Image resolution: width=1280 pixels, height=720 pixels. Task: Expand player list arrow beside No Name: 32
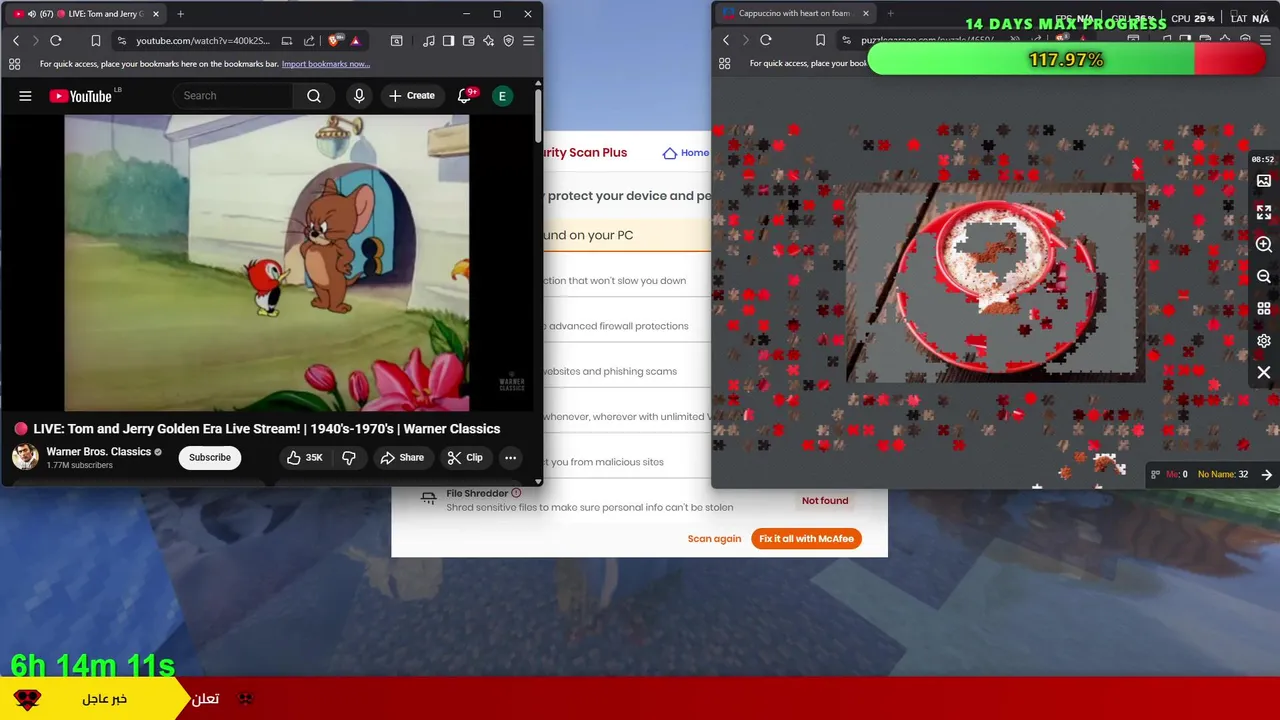(1267, 475)
